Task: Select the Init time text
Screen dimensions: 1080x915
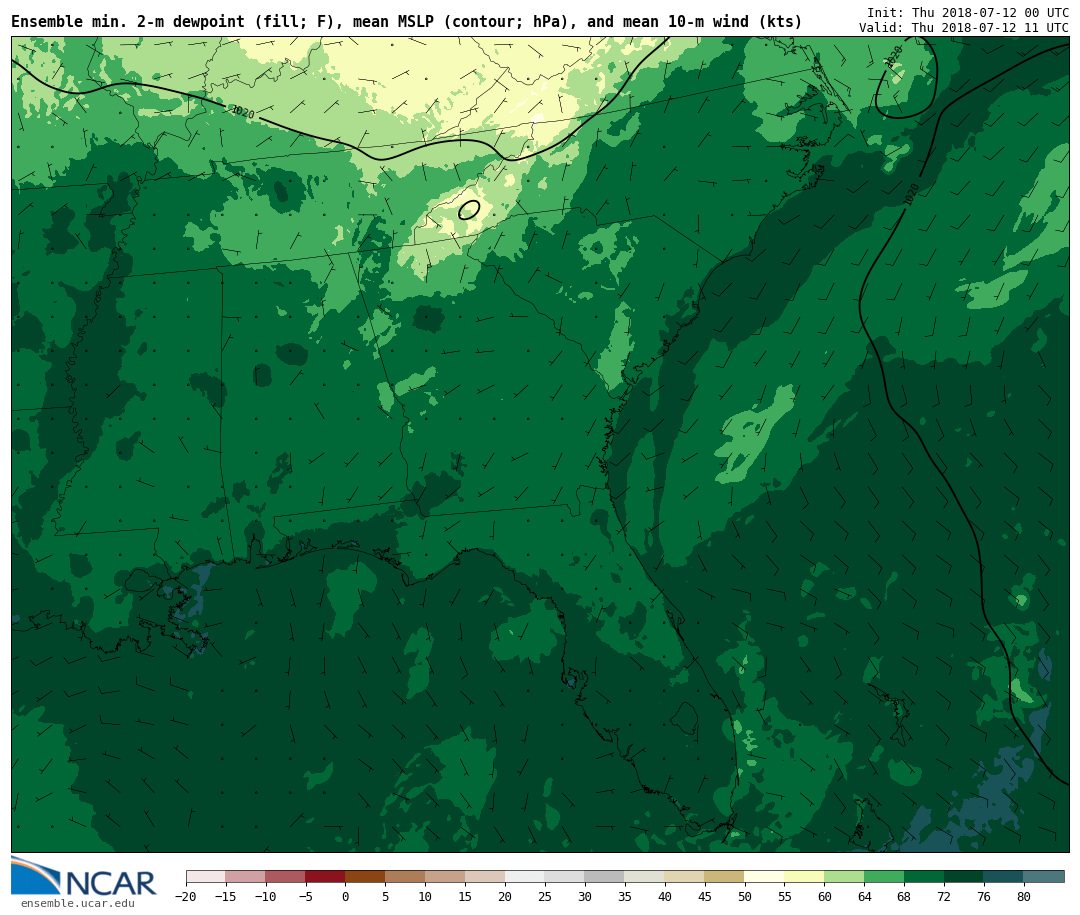Action: [x=967, y=13]
